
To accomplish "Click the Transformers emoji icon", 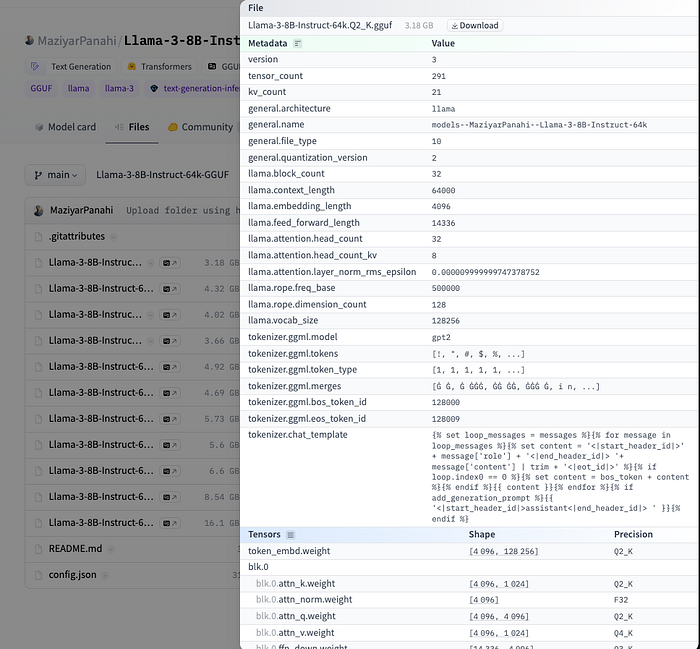I will [x=131, y=67].
